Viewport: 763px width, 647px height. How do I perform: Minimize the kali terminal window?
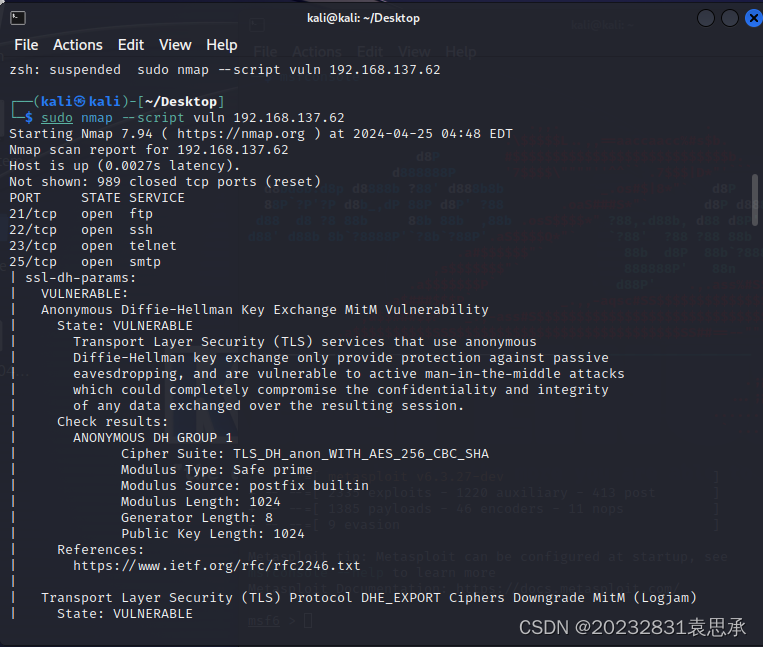point(706,18)
